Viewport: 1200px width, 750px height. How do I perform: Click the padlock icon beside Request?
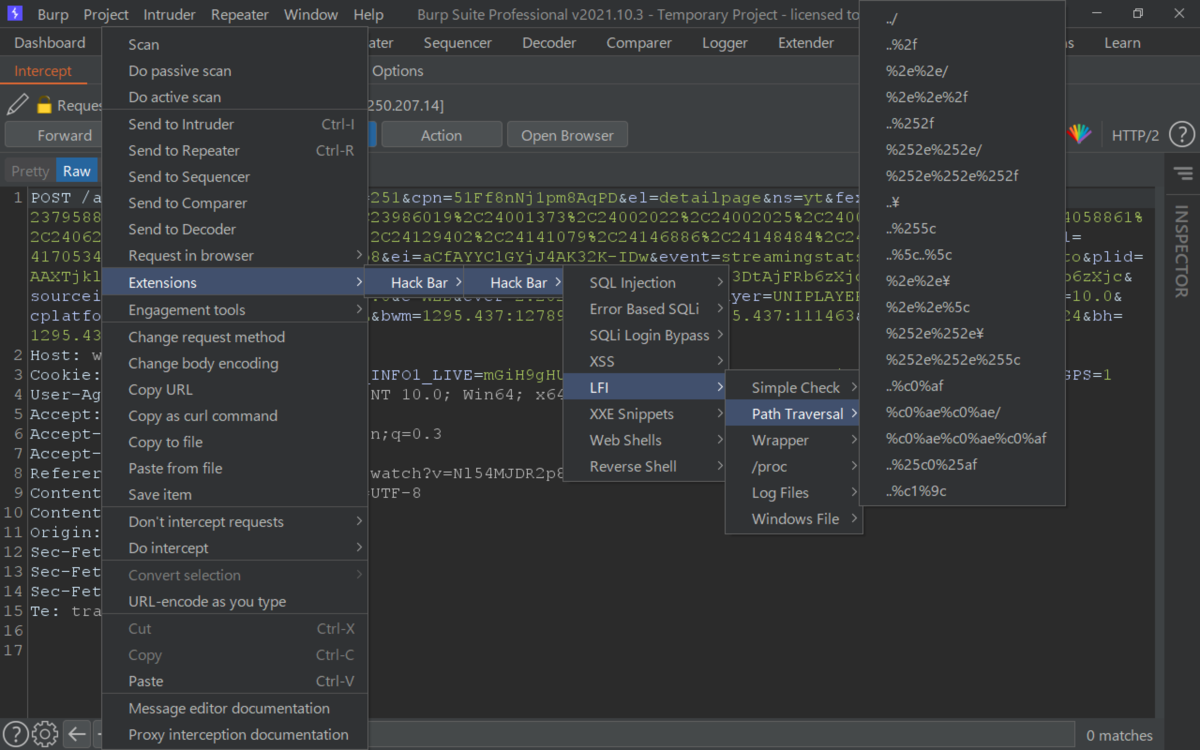click(44, 105)
